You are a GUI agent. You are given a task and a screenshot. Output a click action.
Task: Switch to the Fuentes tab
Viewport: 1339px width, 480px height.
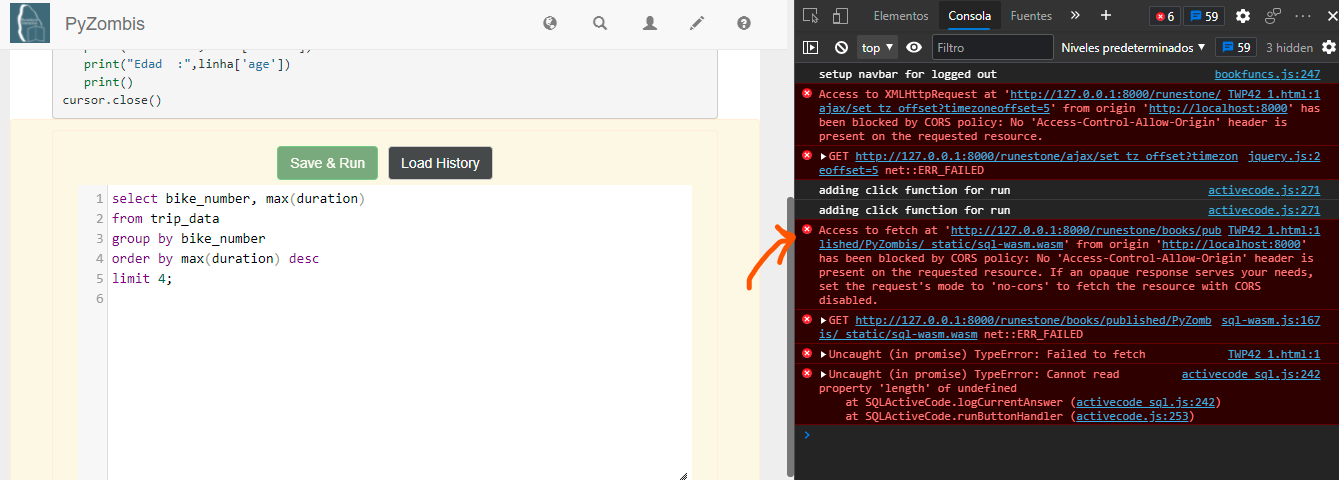pyautogui.click(x=1031, y=16)
